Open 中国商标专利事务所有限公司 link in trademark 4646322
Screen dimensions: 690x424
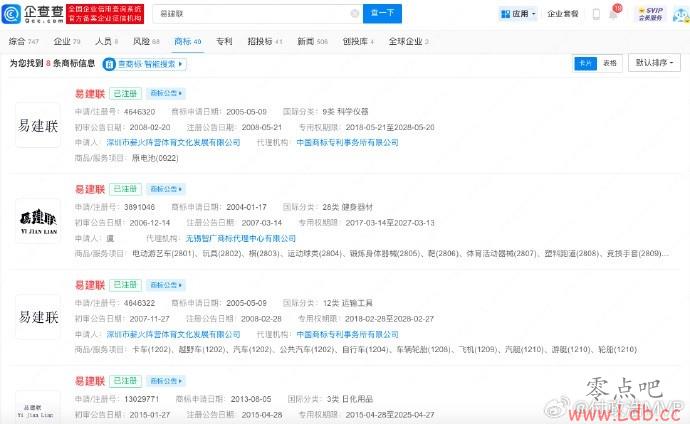[x=347, y=334]
